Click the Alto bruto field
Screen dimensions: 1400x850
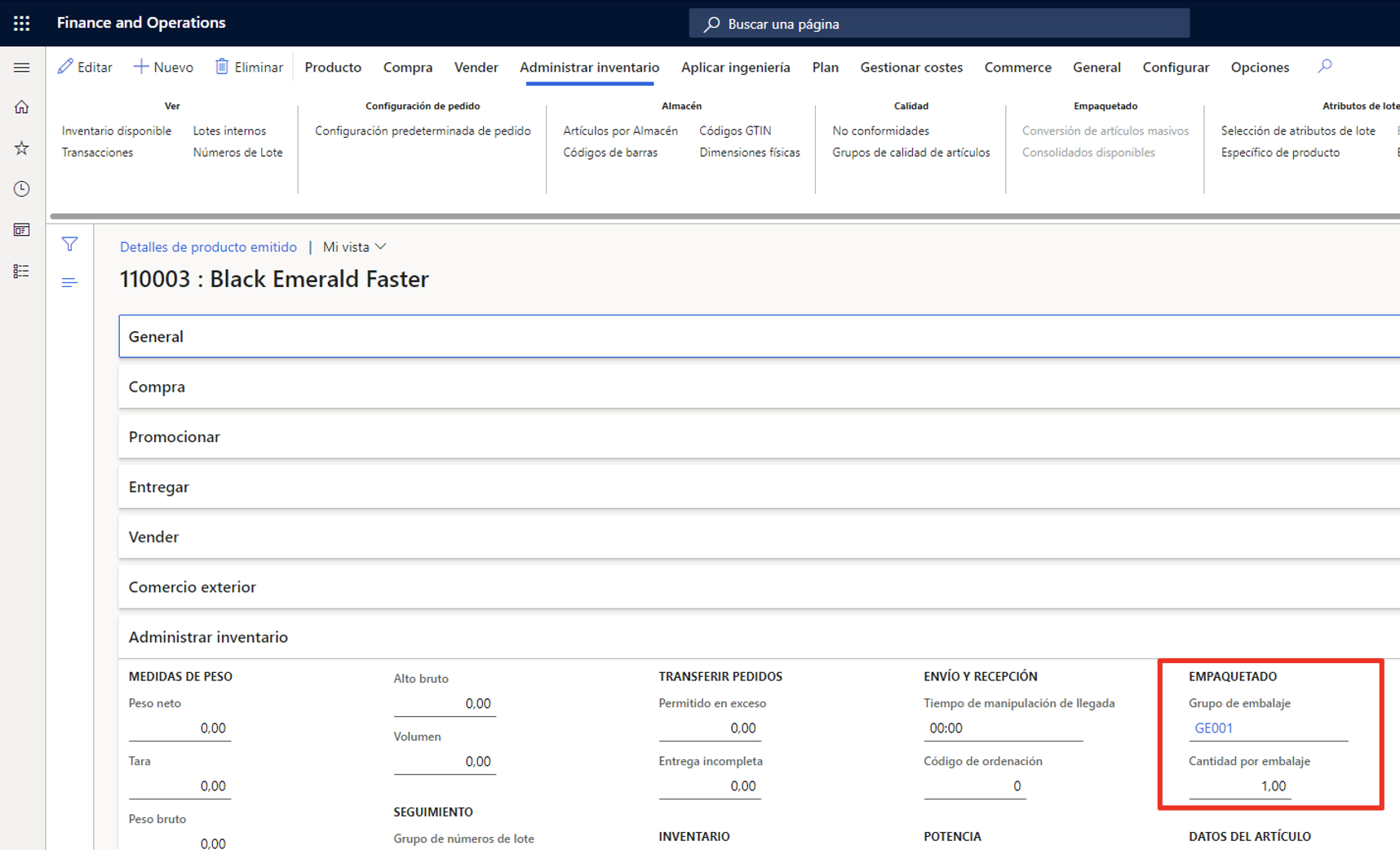(445, 703)
